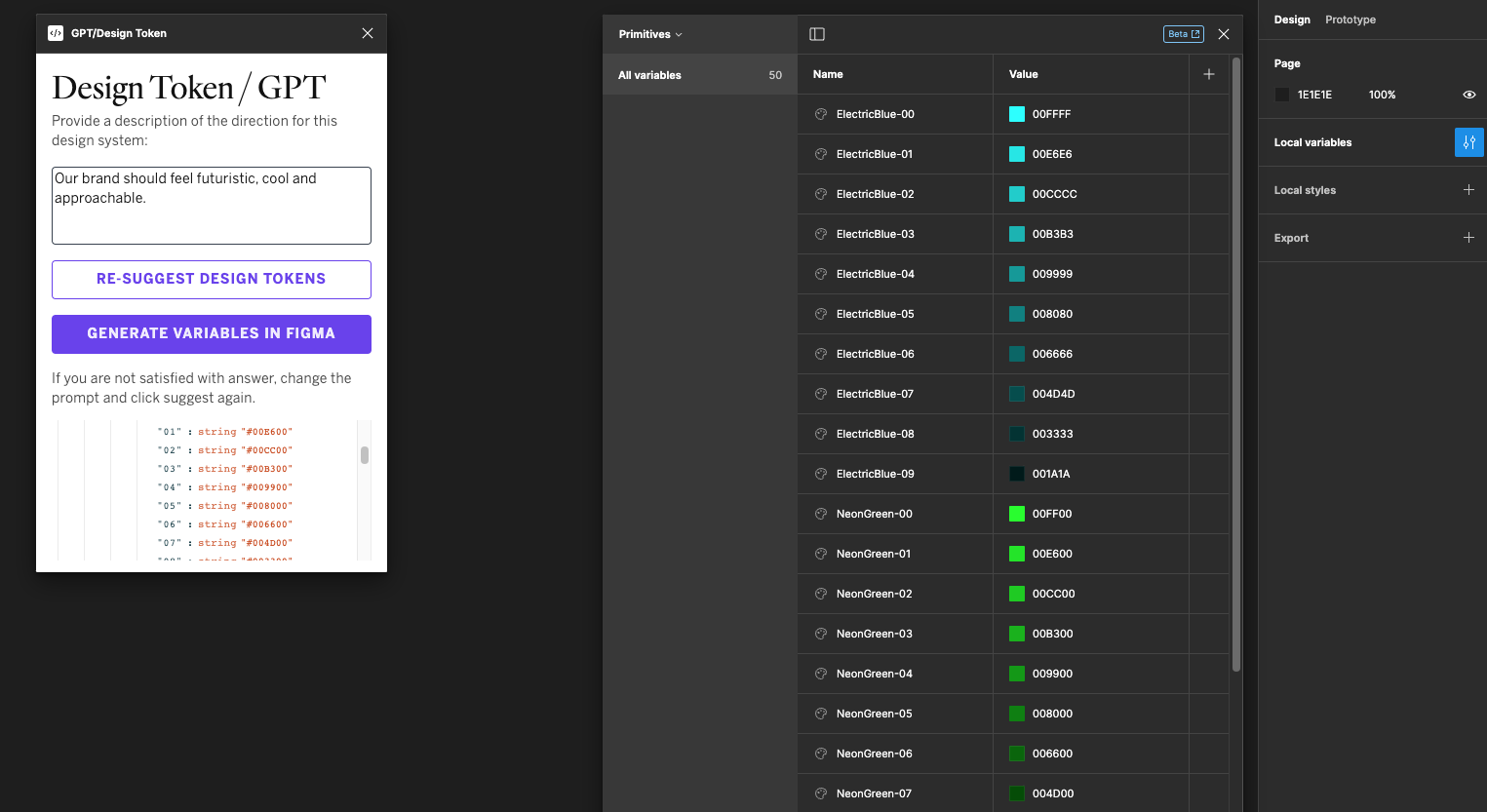Click the color type icon for NeonGreen-01
The width and height of the screenshot is (1487, 812).
click(821, 554)
